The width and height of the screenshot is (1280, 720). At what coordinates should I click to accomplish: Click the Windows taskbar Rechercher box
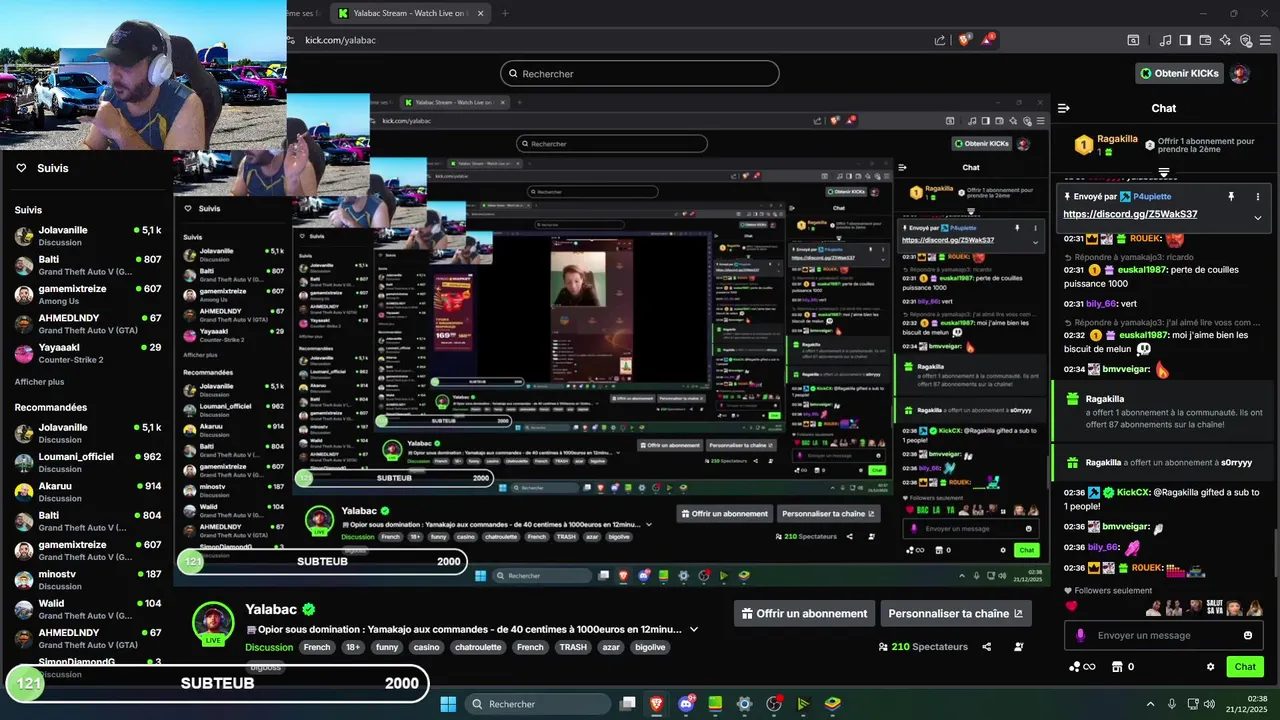[536, 704]
